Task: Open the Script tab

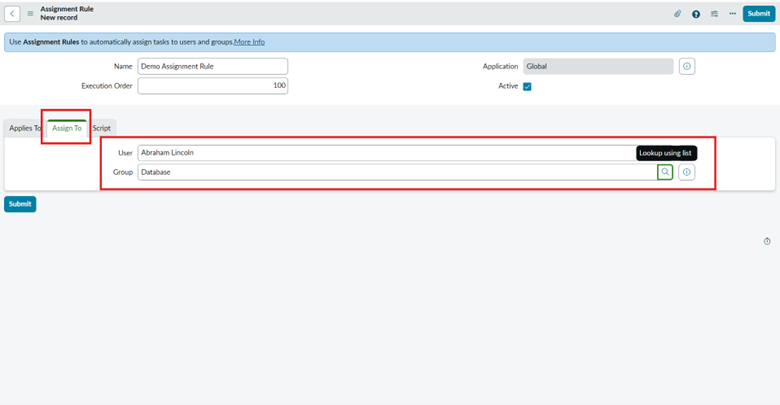Action: coord(102,128)
